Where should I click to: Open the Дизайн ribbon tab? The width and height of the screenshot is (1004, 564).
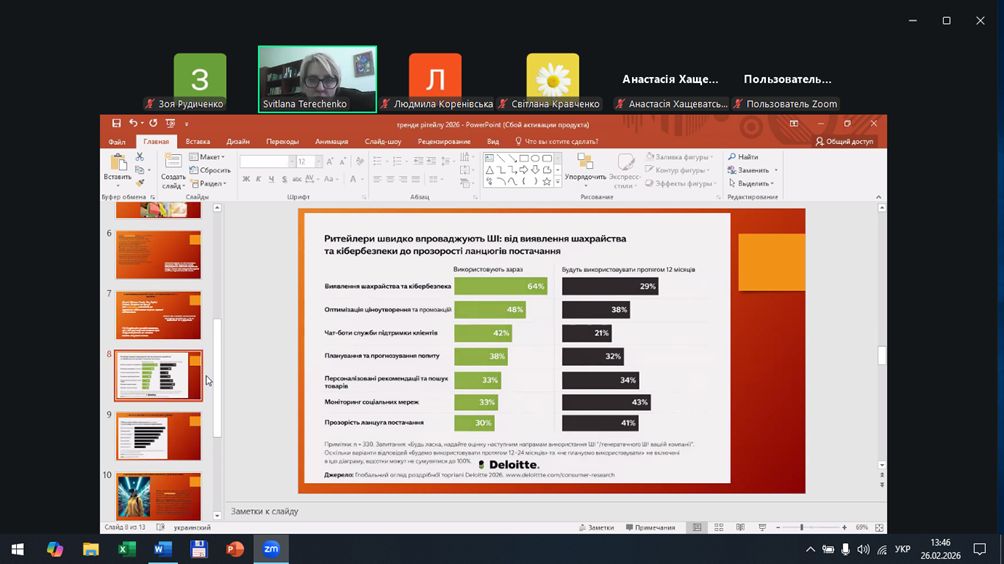point(238,142)
